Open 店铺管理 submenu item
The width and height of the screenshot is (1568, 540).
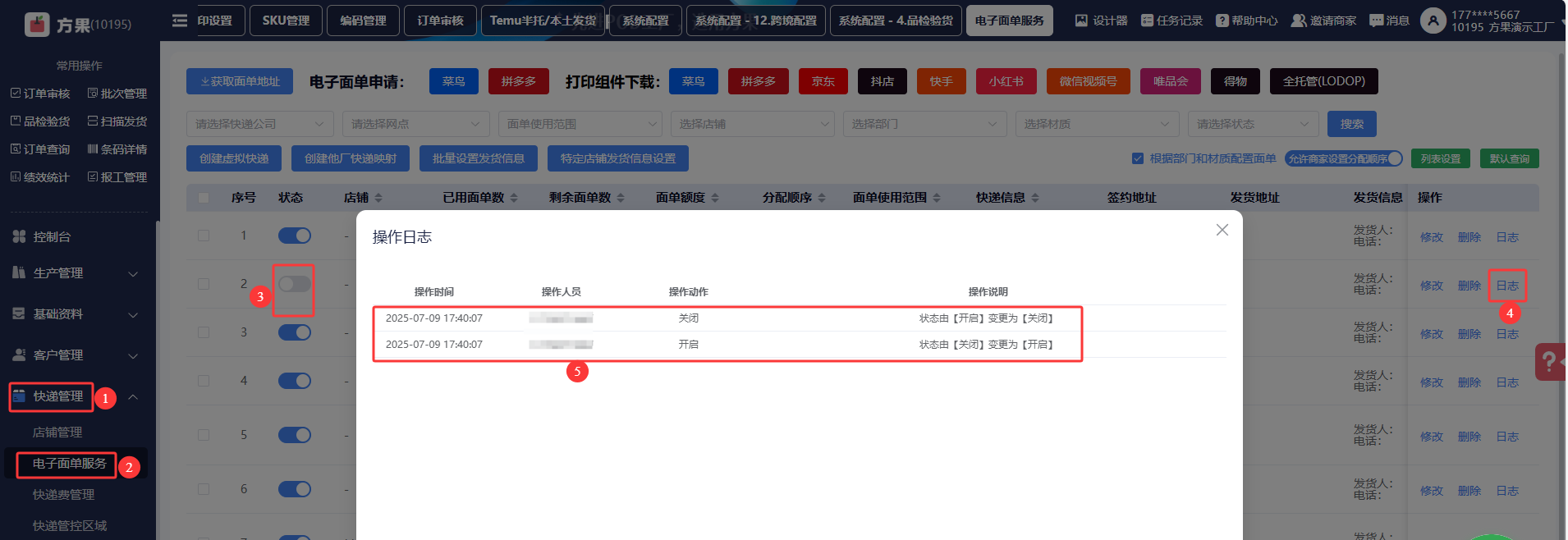(57, 432)
